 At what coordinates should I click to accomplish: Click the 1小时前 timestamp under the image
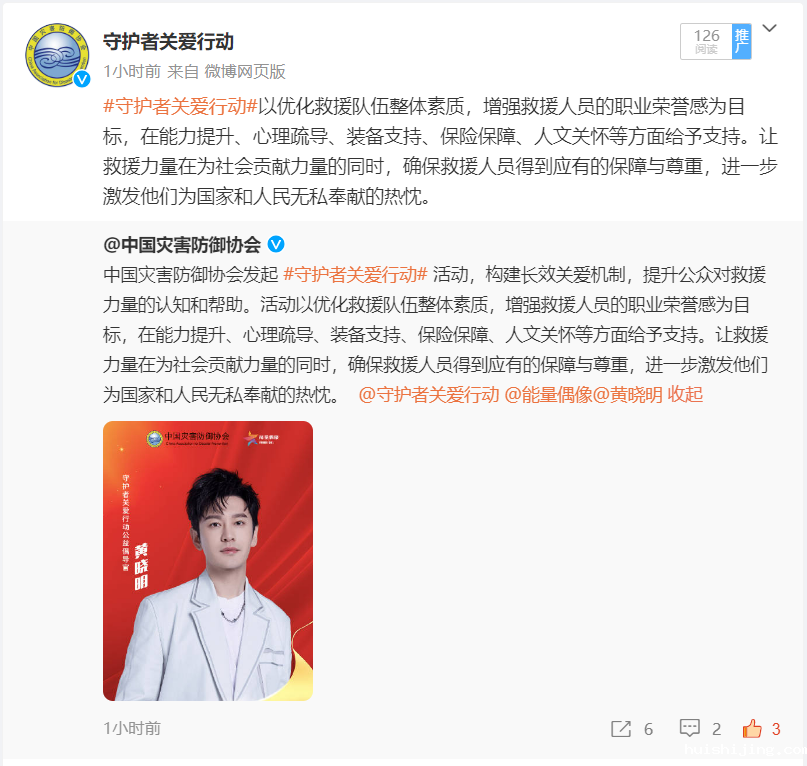(132, 728)
